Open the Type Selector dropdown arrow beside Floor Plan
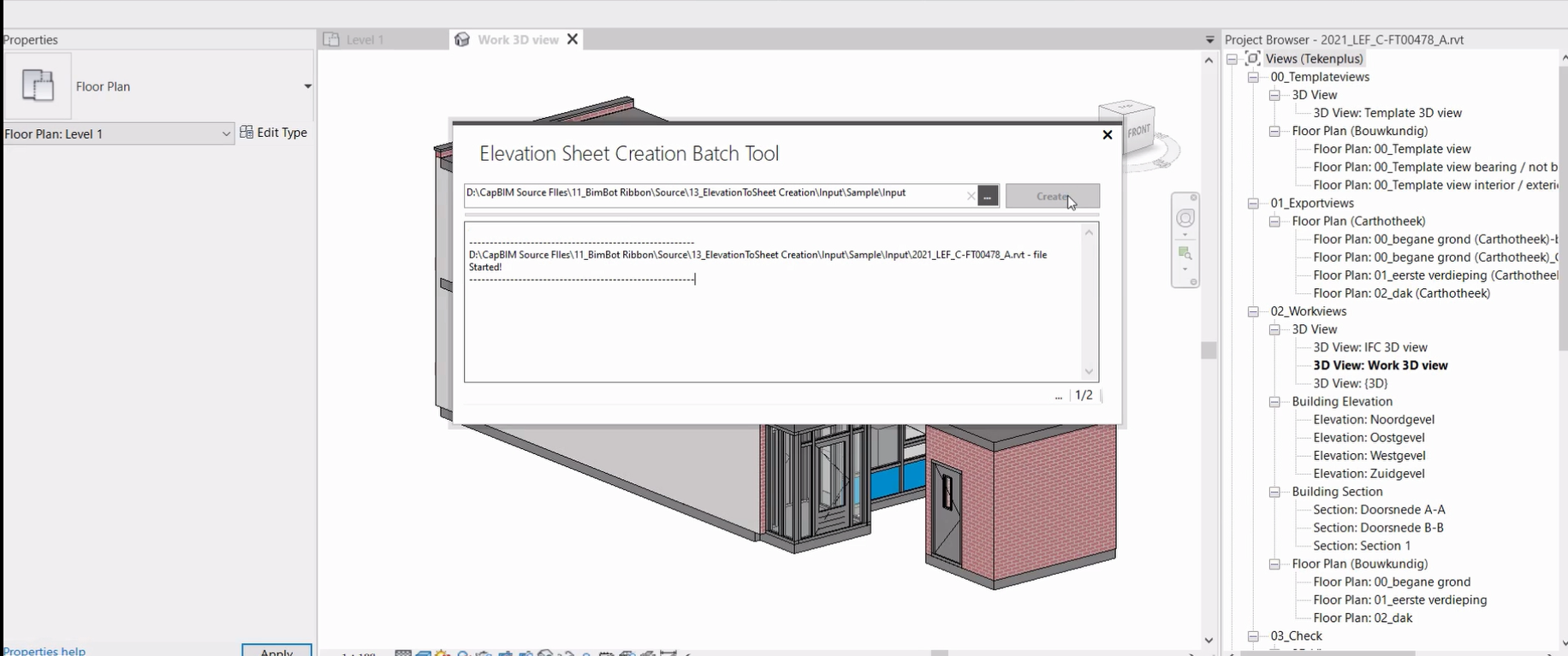The height and width of the screenshot is (656, 1568). [x=307, y=86]
